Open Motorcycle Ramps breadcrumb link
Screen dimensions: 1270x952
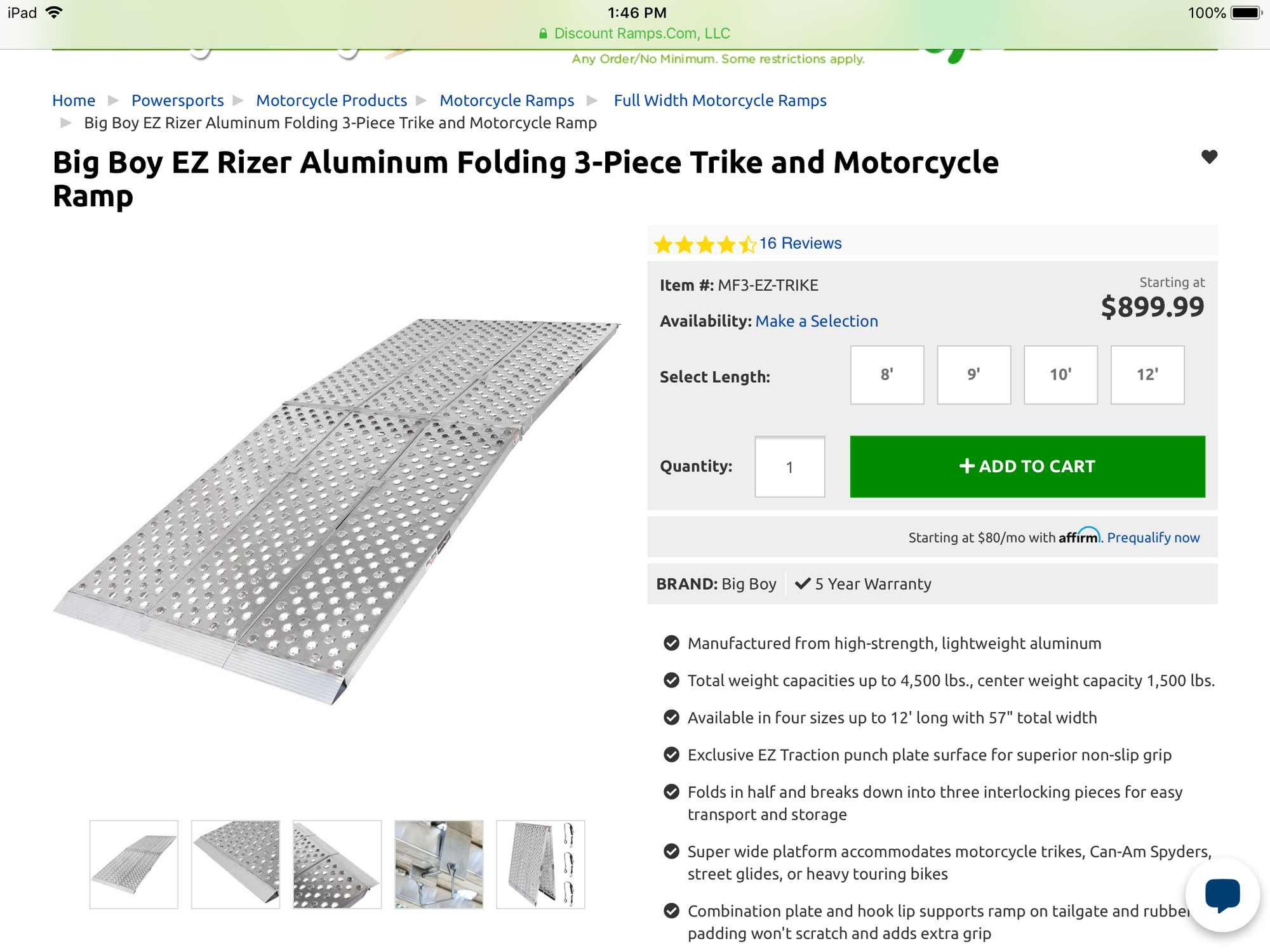[507, 100]
